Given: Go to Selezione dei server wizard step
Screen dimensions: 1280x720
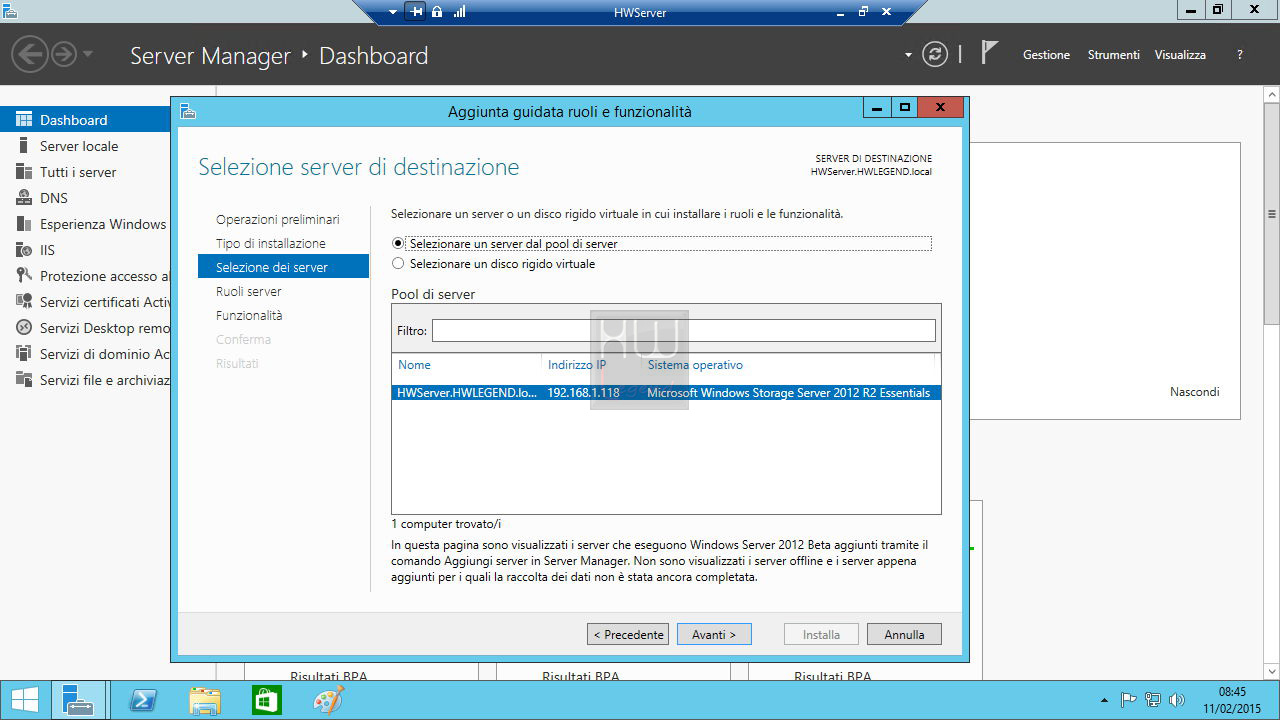Looking at the screenshot, I should point(284,267).
